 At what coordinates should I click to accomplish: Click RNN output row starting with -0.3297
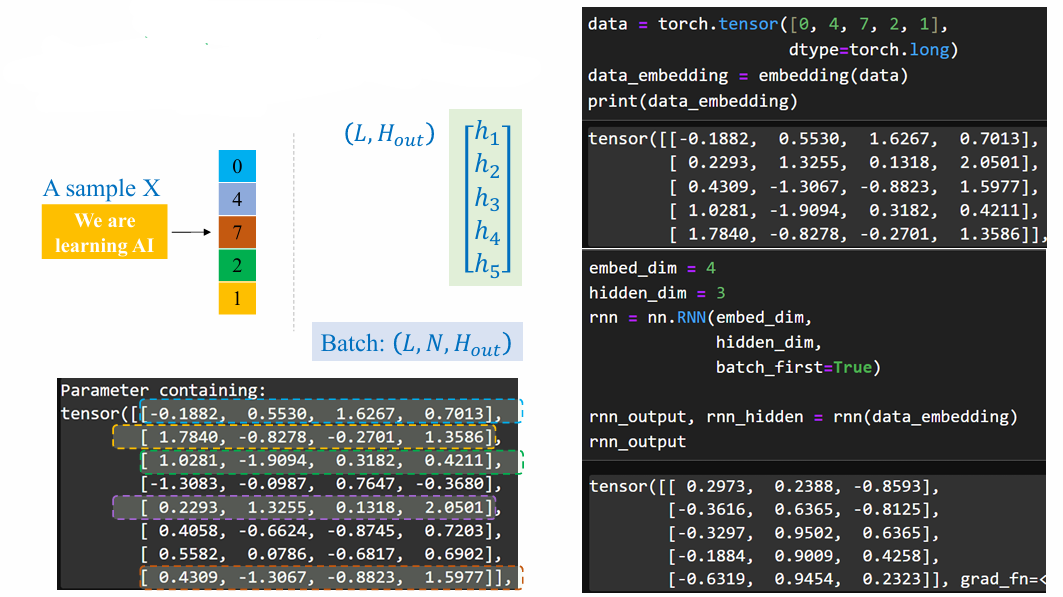804,533
